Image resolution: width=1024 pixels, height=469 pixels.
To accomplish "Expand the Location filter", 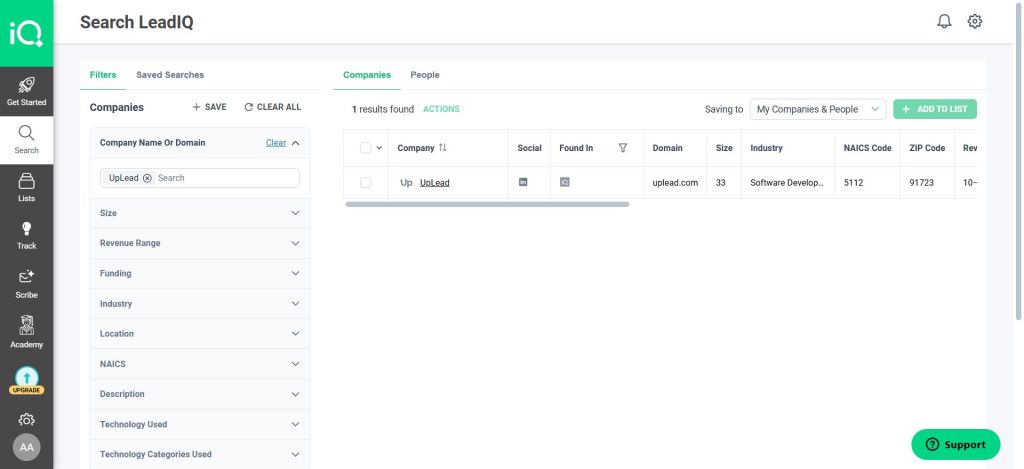I will (200, 334).
